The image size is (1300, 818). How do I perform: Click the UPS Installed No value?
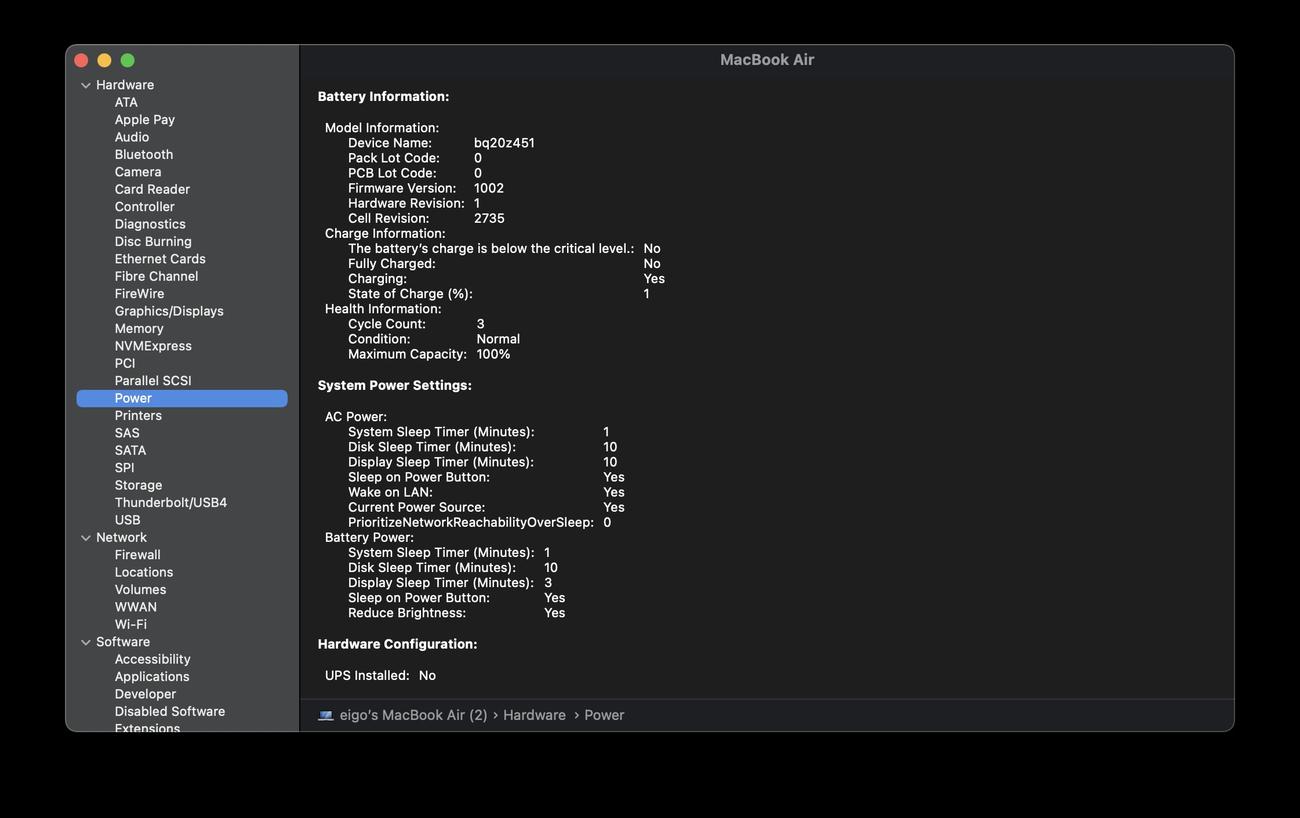(x=427, y=676)
